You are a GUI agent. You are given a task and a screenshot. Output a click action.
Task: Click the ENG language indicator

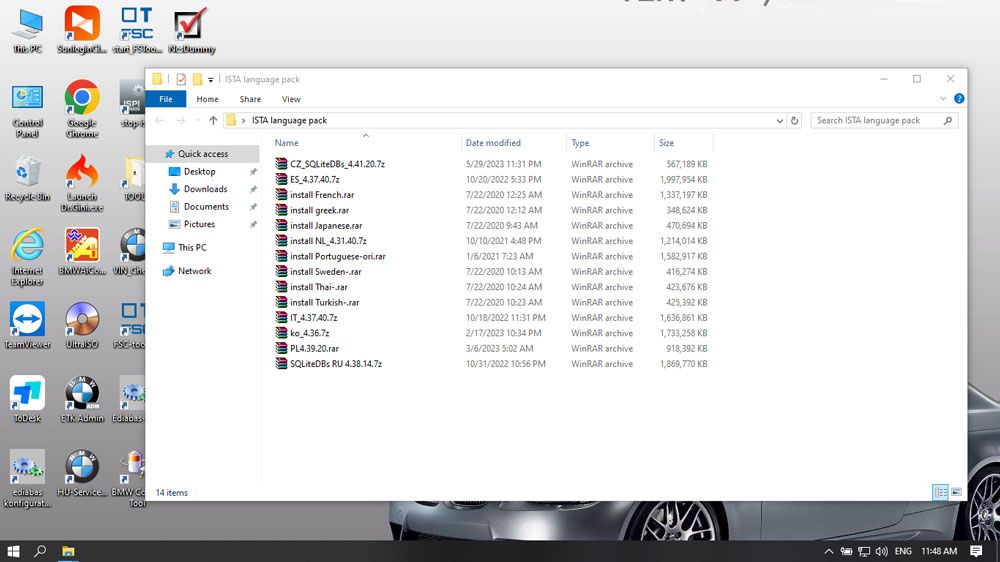pyautogui.click(x=903, y=551)
